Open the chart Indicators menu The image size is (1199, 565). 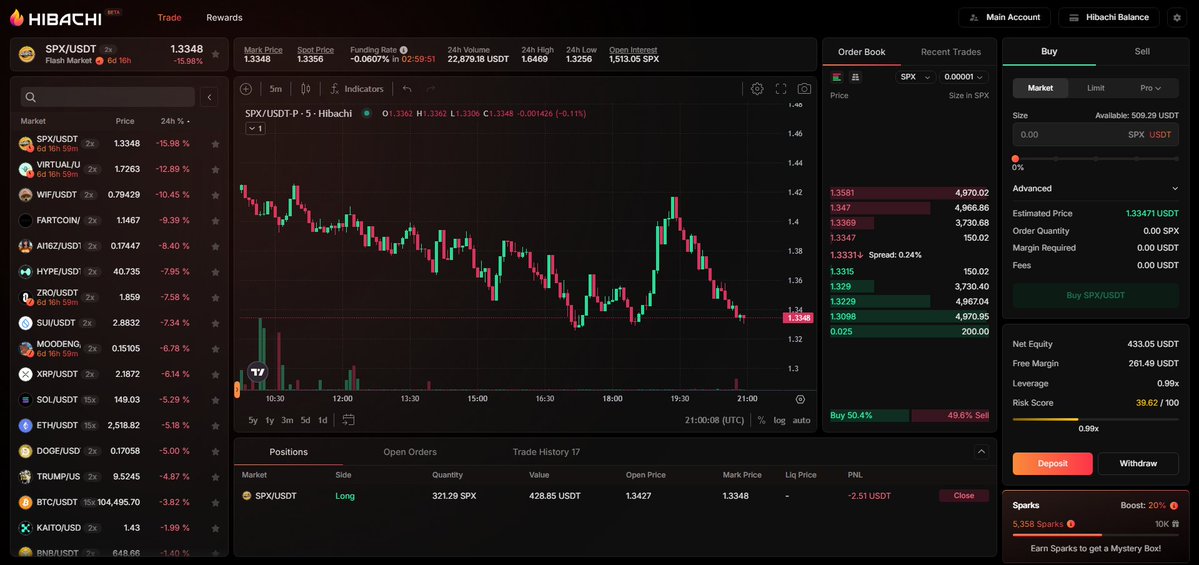[x=356, y=89]
